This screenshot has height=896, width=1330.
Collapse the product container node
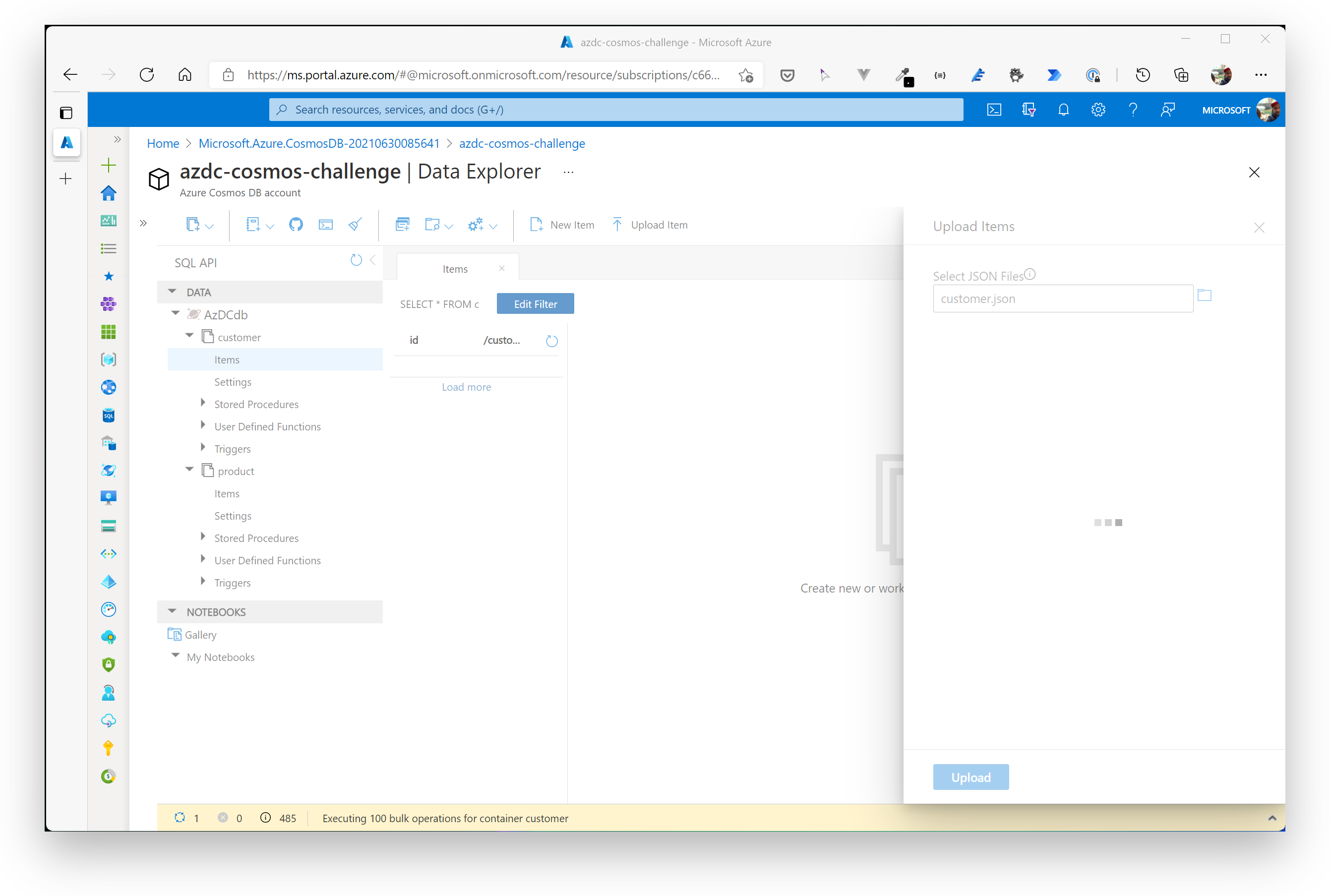(x=189, y=469)
